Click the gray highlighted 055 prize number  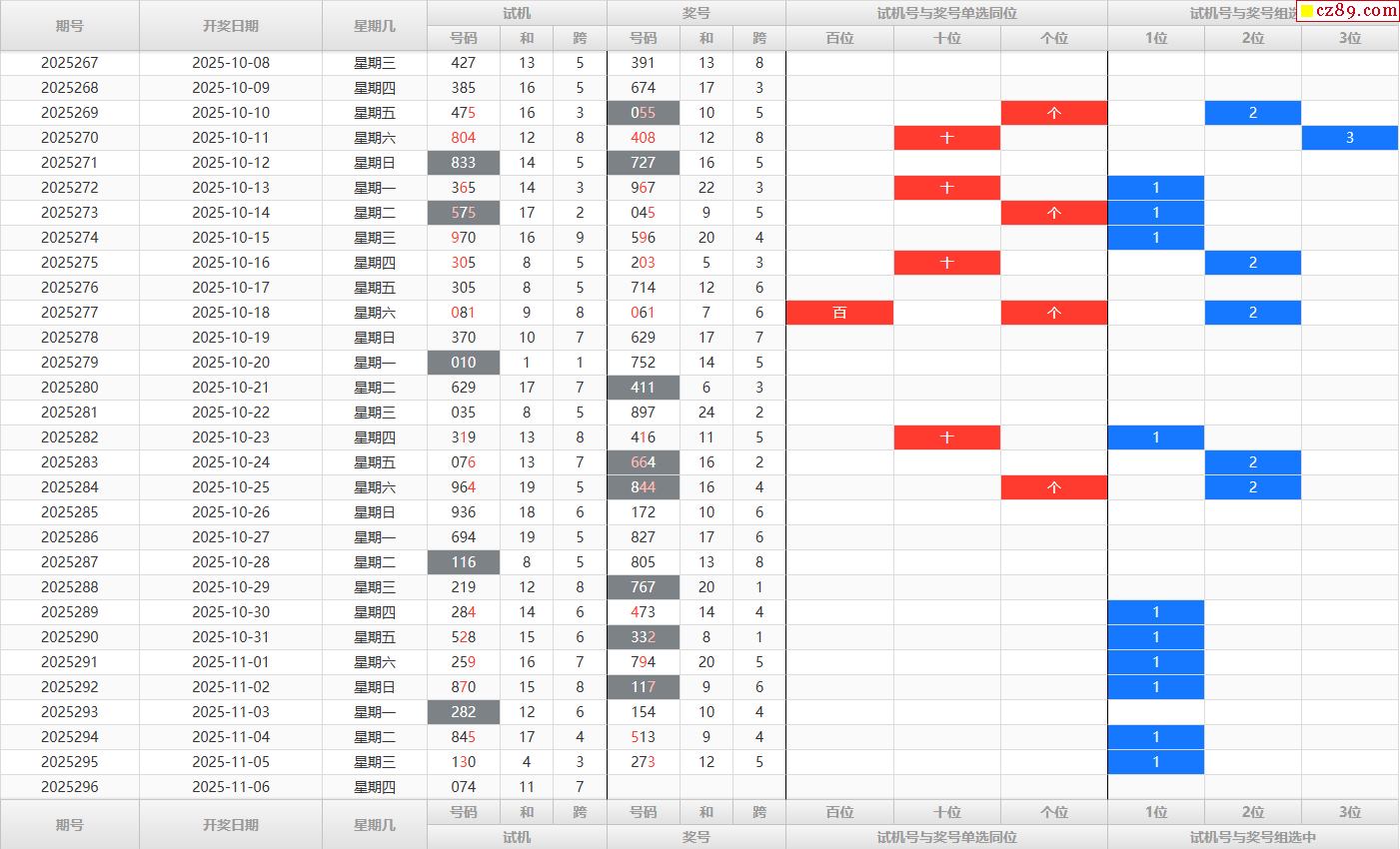pos(644,113)
